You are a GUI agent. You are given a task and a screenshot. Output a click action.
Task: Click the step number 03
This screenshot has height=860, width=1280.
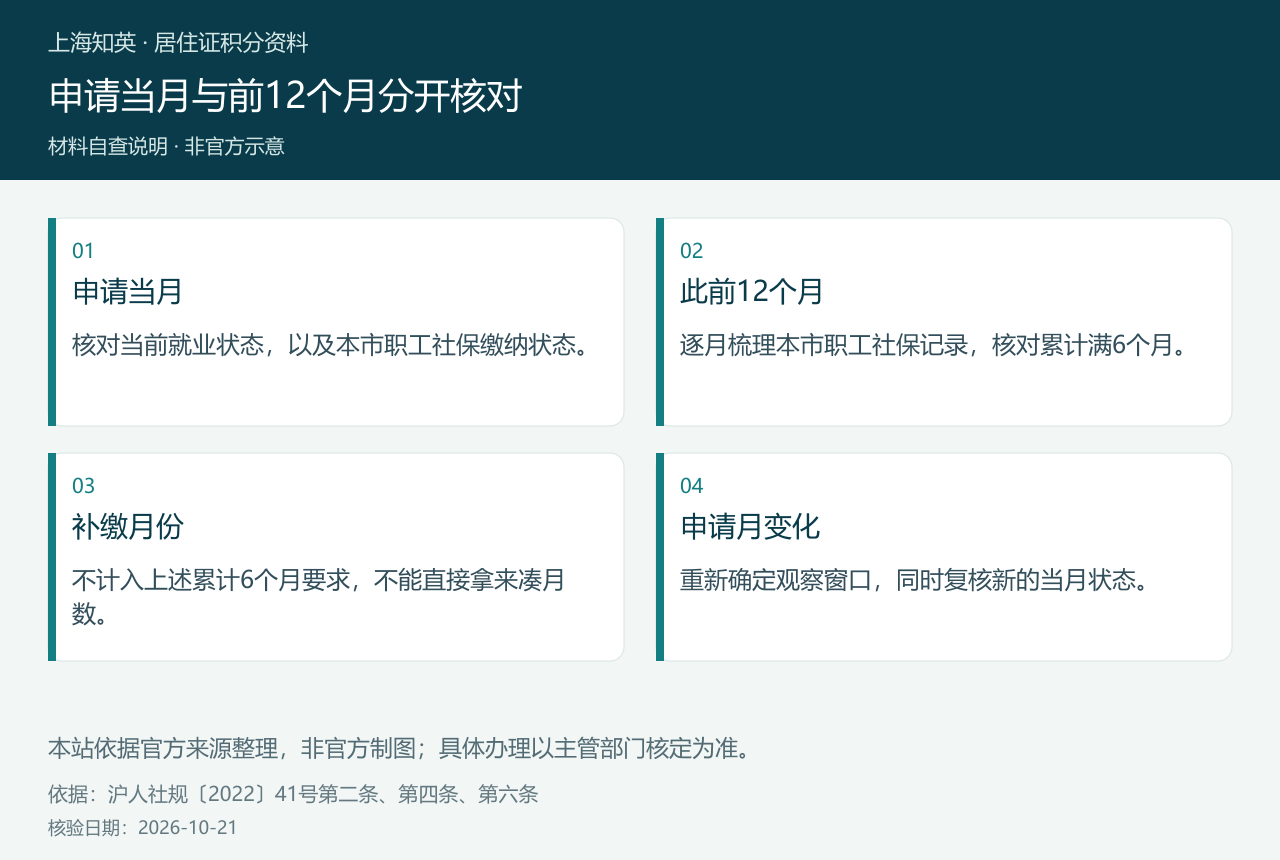pos(83,486)
